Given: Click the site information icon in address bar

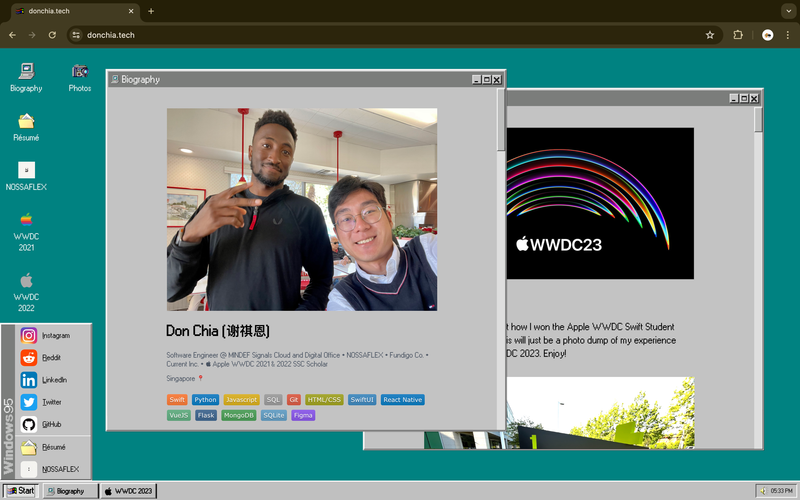Looking at the screenshot, I should [x=76, y=35].
